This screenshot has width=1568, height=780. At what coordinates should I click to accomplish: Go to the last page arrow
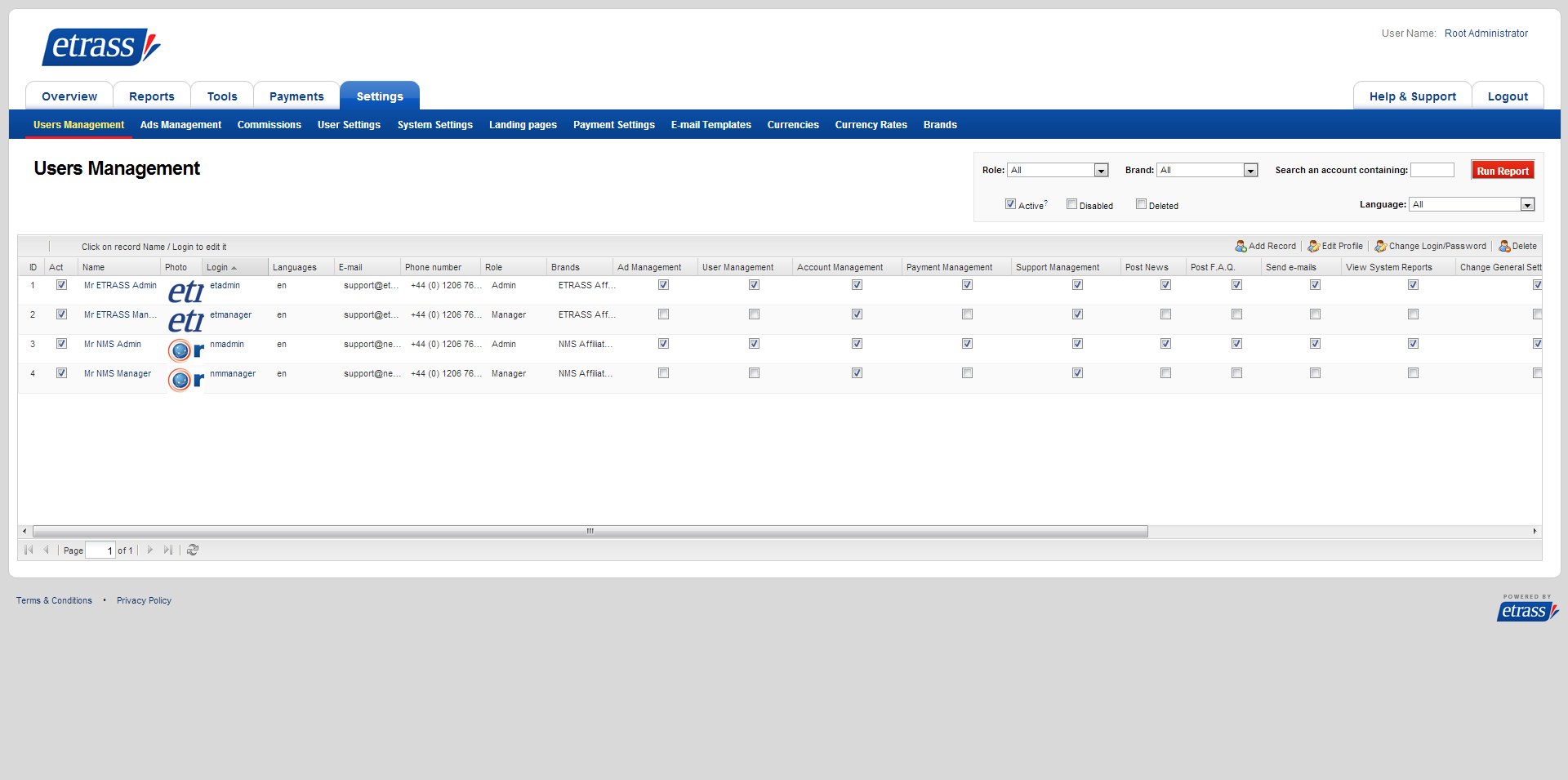click(x=168, y=550)
